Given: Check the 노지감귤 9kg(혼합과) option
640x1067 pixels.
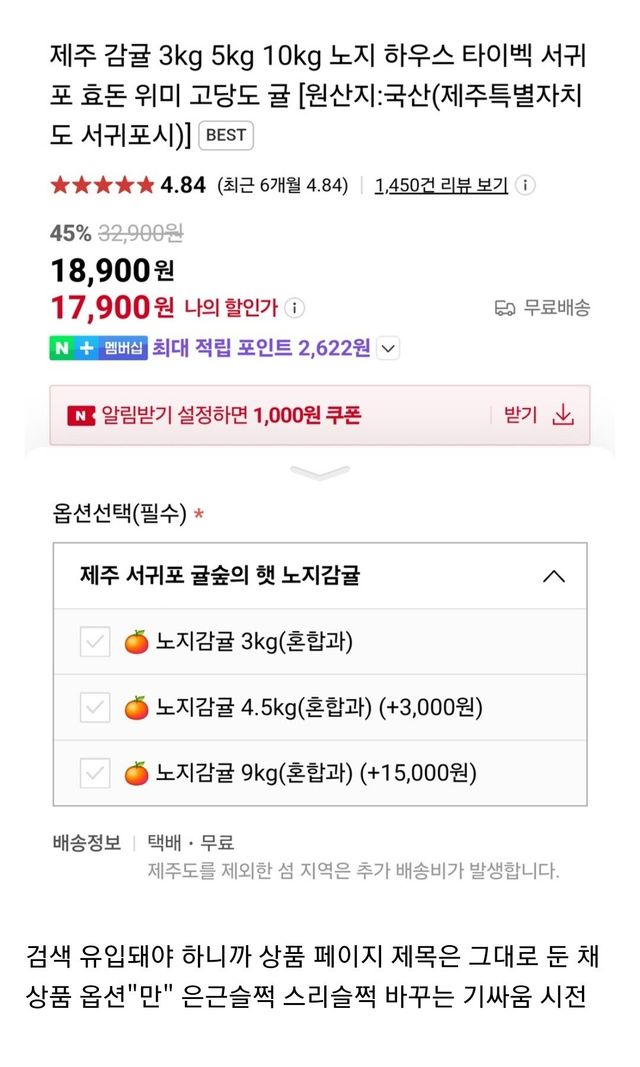Looking at the screenshot, I should [93, 773].
